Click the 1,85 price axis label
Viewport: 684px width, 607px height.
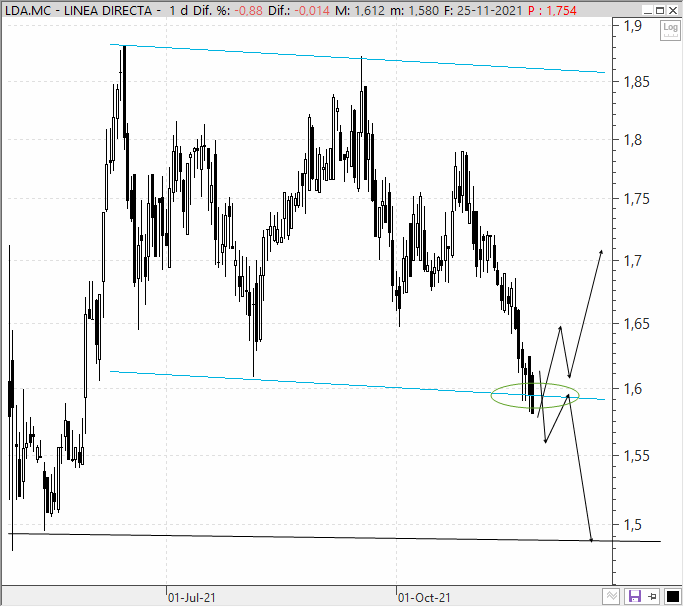[636, 82]
